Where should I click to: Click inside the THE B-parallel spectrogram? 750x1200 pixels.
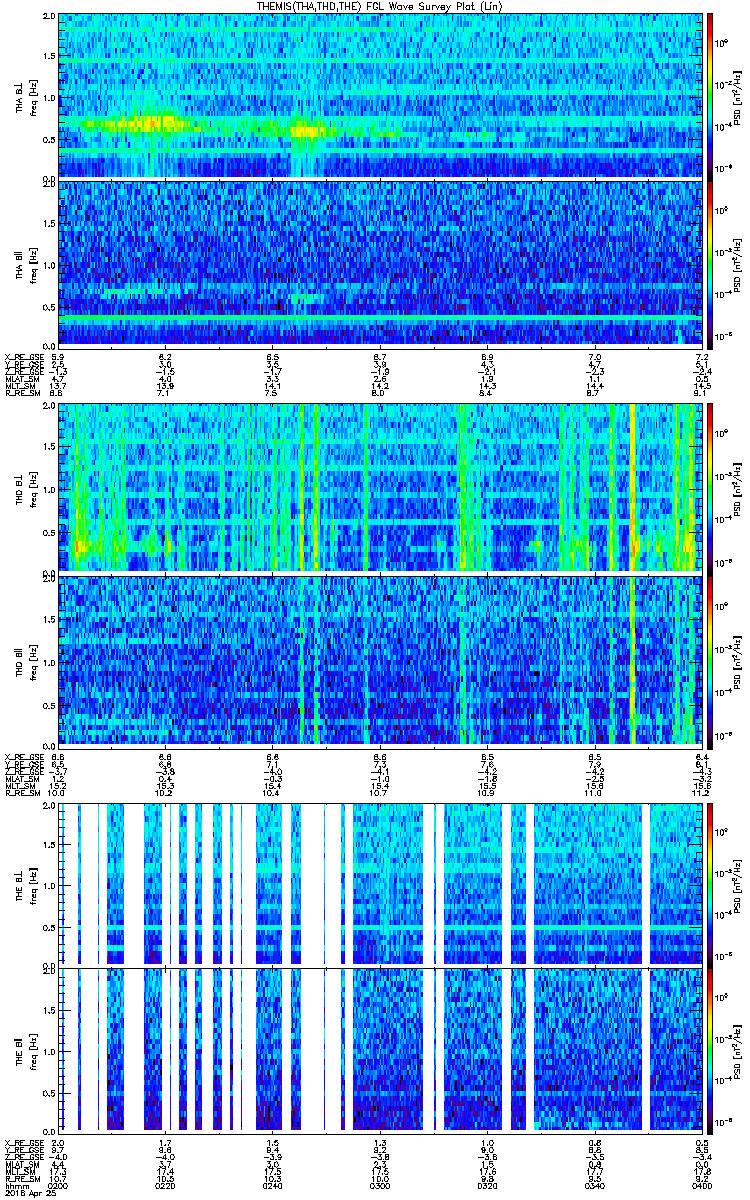click(379, 1049)
